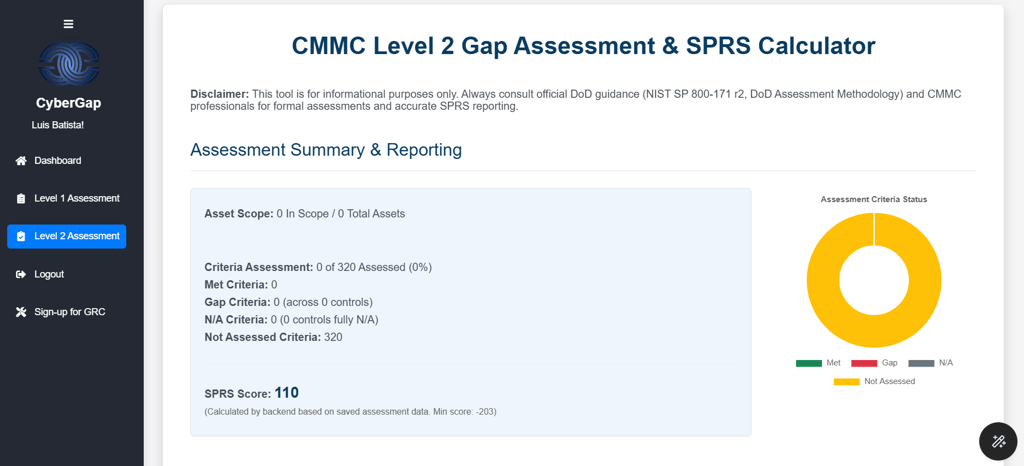This screenshot has width=1024, height=466.
Task: Toggle the N/A legend entry on the chart
Action: [x=930, y=363]
